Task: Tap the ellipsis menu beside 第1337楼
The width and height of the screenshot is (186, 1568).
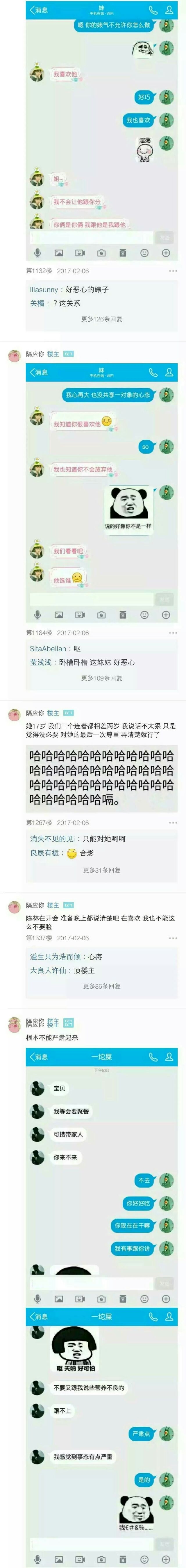Action: [173, 938]
